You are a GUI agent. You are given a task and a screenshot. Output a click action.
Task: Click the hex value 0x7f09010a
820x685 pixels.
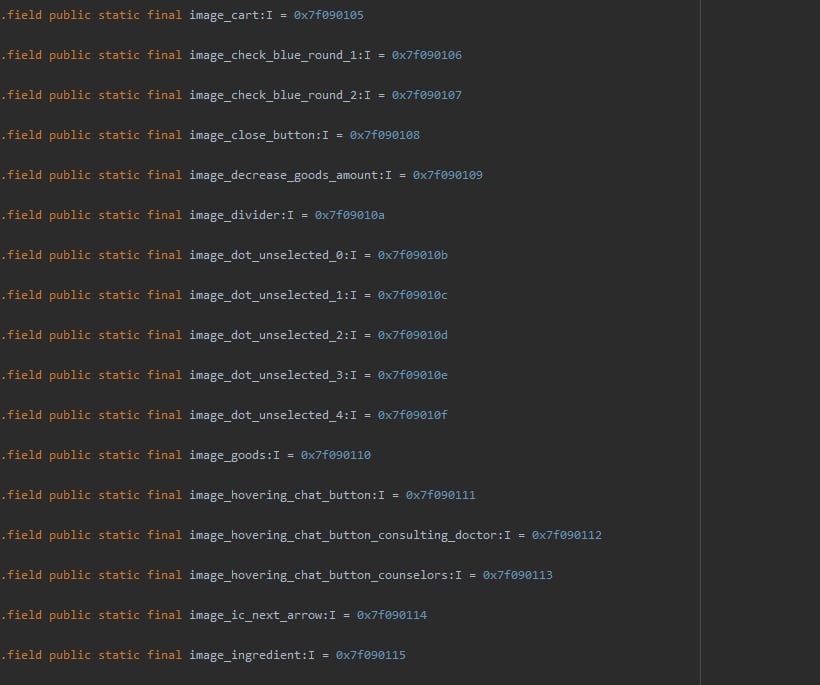click(349, 215)
